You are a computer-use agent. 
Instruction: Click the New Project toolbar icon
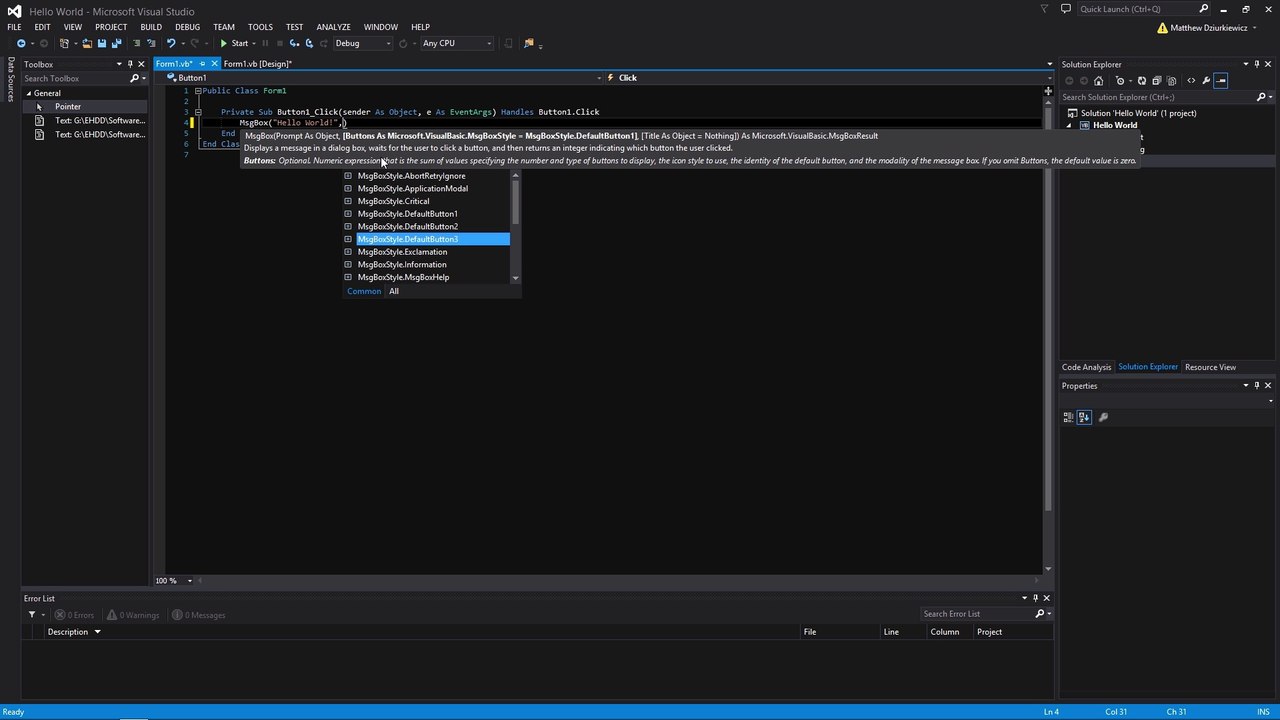pos(64,43)
